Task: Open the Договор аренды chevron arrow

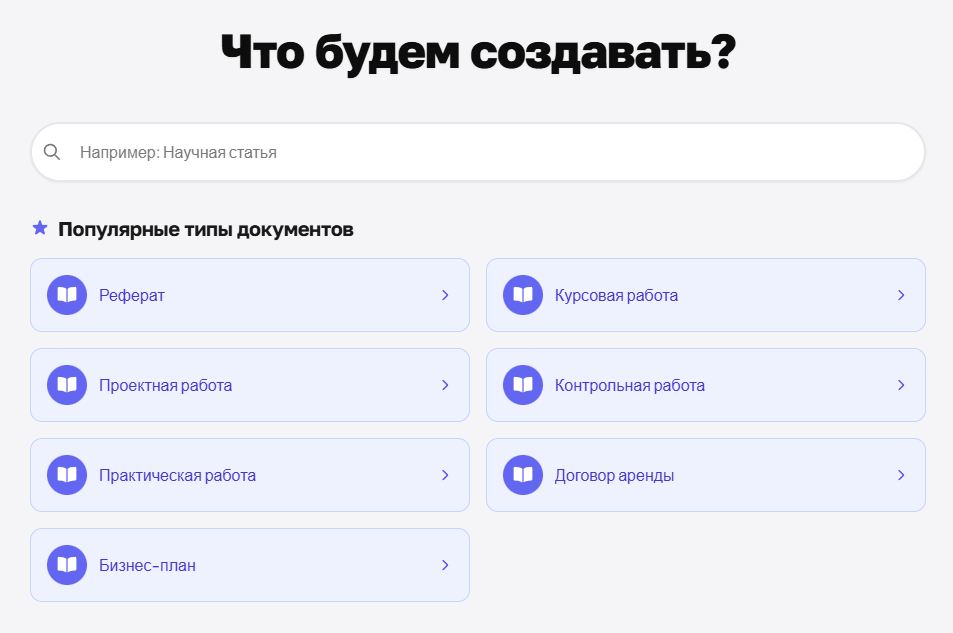Action: 901,475
